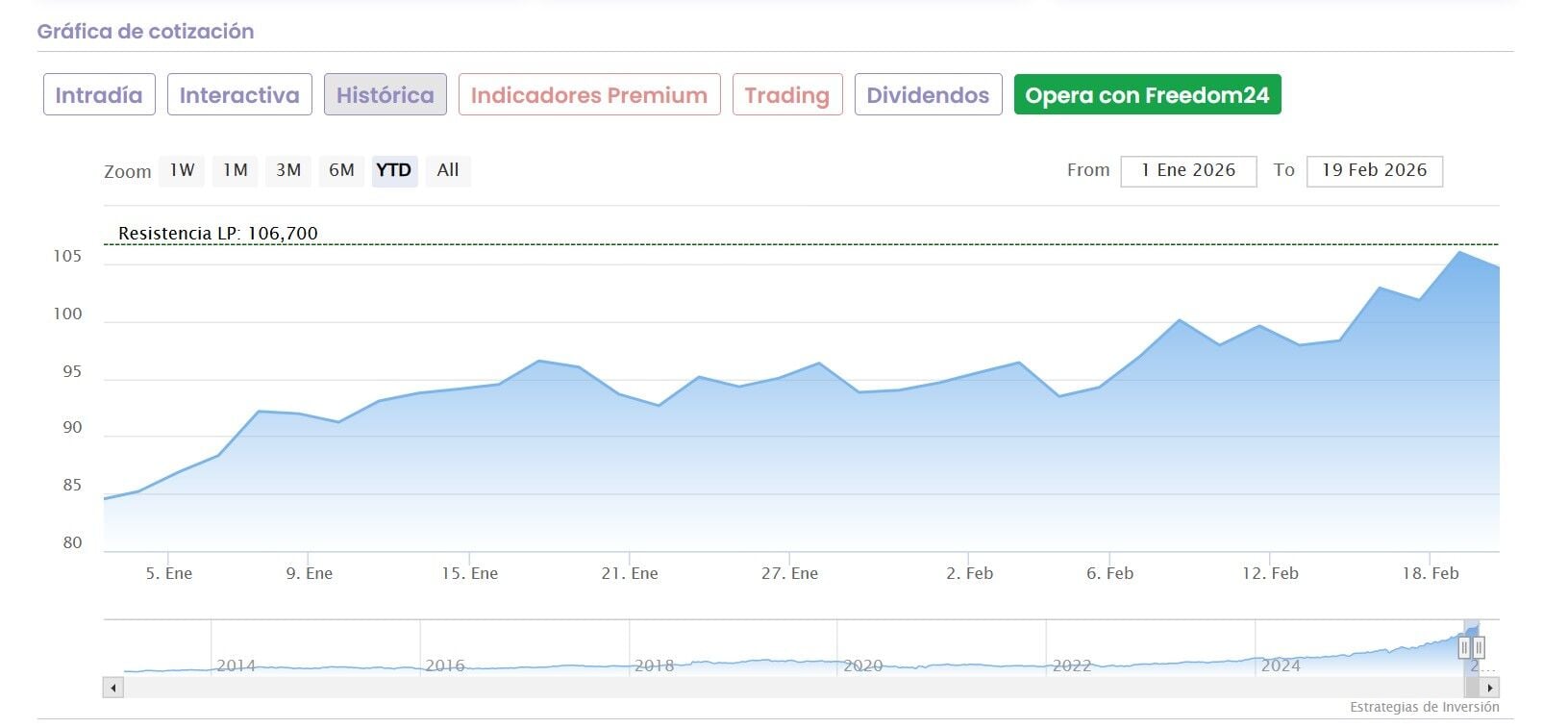Click the navigator scroll-left arrow
The width and height of the screenshot is (1568, 728).
pyautogui.click(x=113, y=688)
